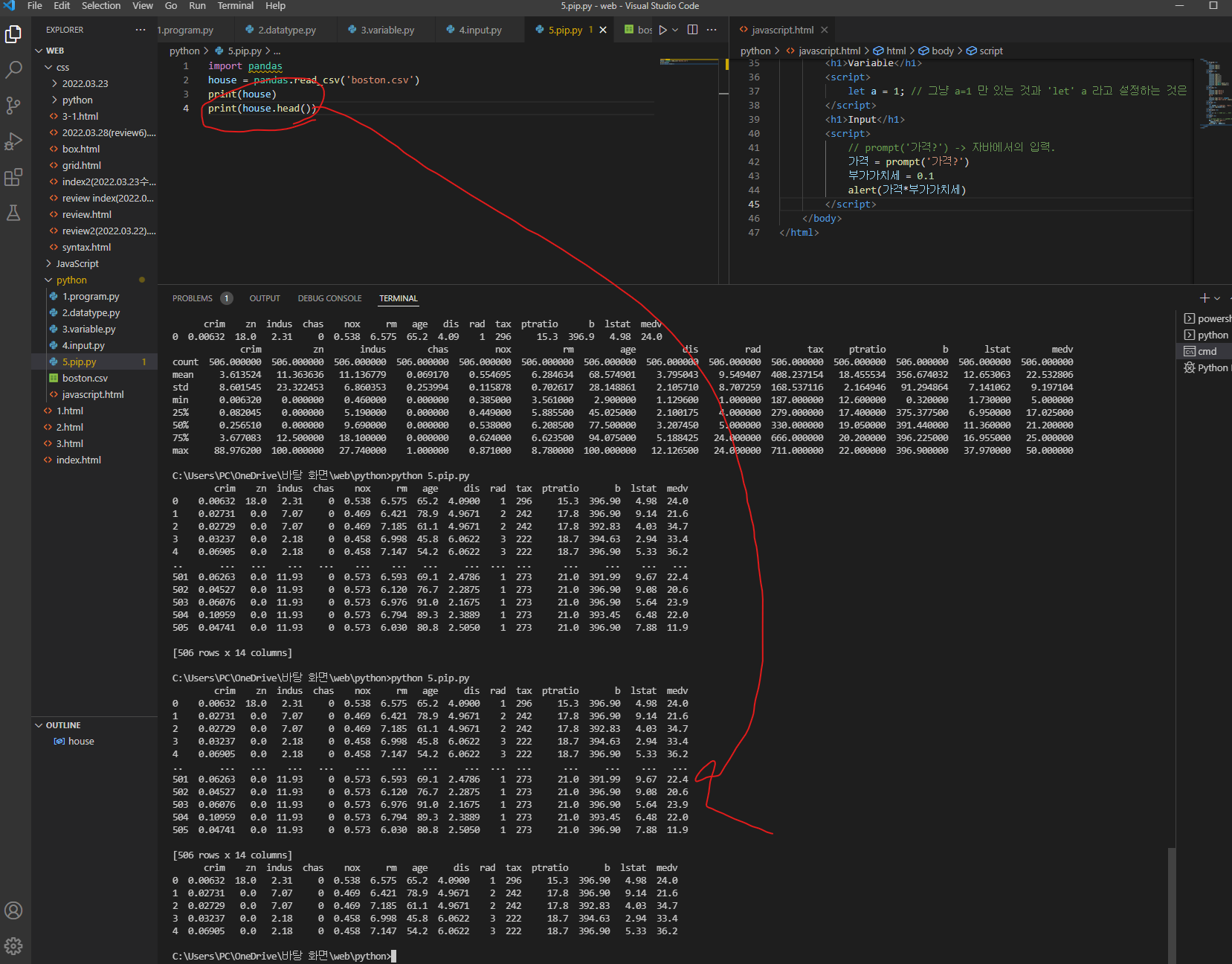Open the Selection menu
The width and height of the screenshot is (1232, 964).
(x=101, y=6)
